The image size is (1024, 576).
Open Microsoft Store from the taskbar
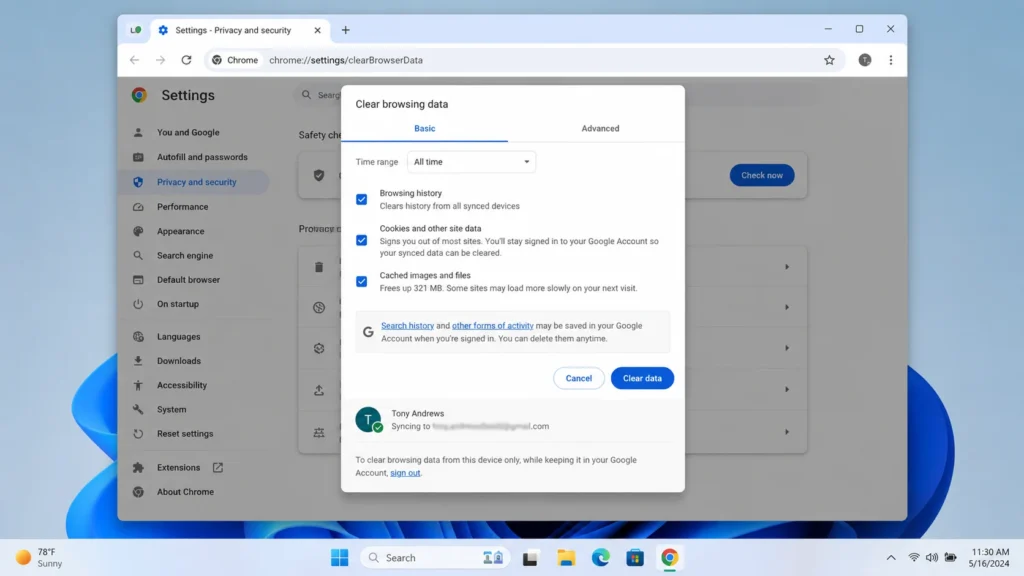click(635, 558)
